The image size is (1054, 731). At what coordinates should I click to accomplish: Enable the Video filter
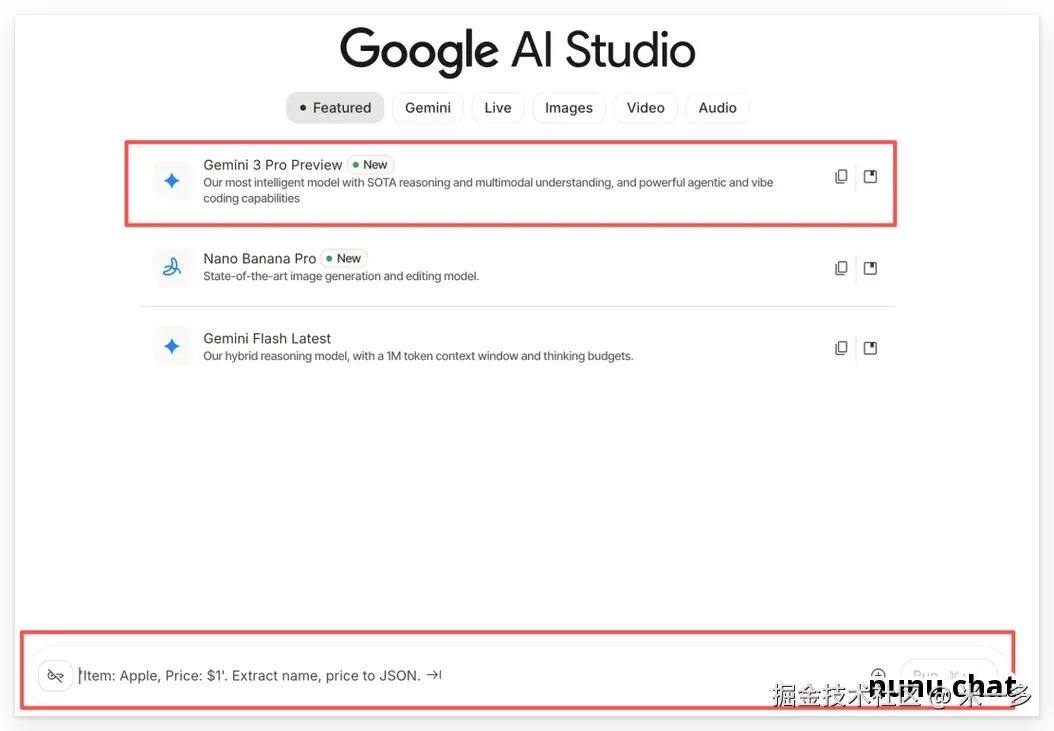pos(645,107)
